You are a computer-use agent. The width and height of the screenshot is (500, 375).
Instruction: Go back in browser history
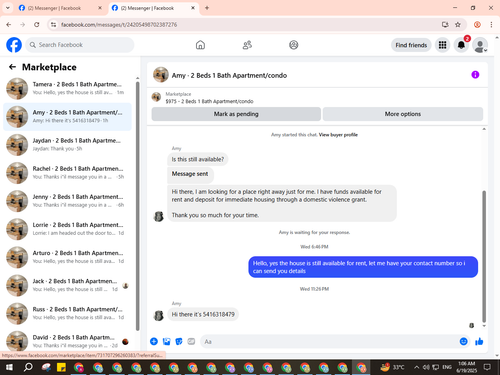9,25
